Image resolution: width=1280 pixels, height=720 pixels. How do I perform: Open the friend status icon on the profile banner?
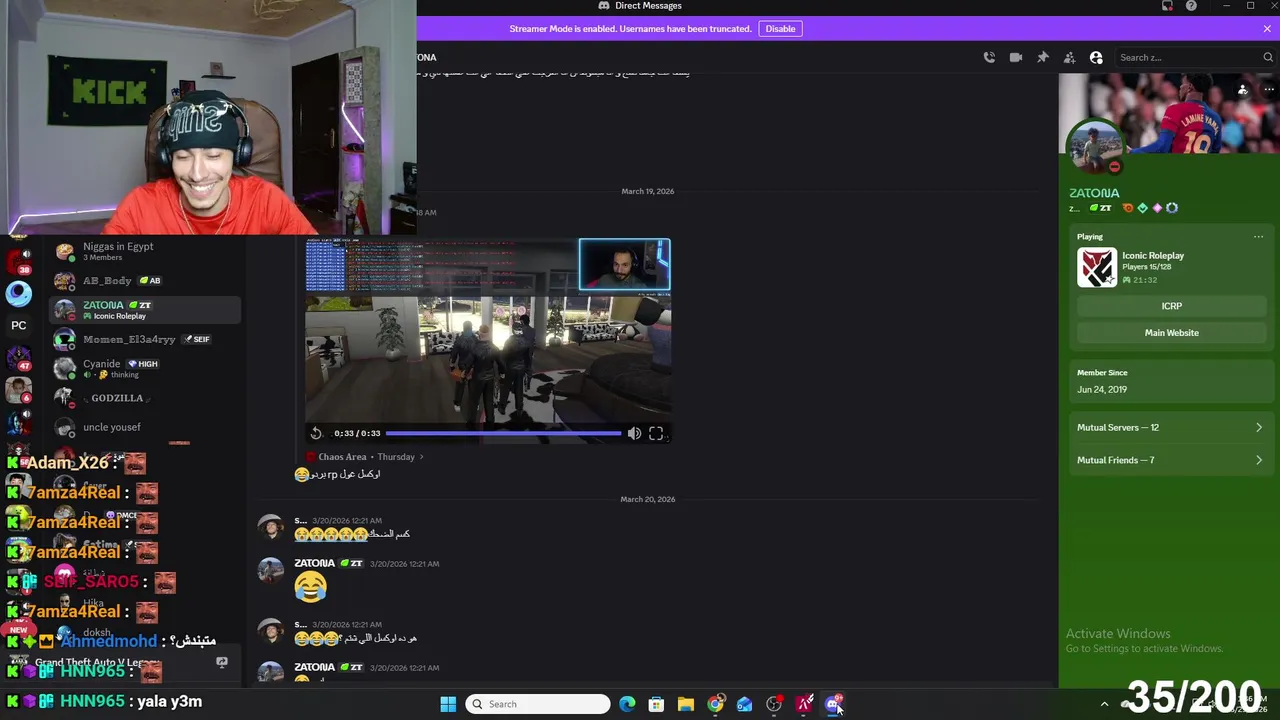click(1242, 89)
